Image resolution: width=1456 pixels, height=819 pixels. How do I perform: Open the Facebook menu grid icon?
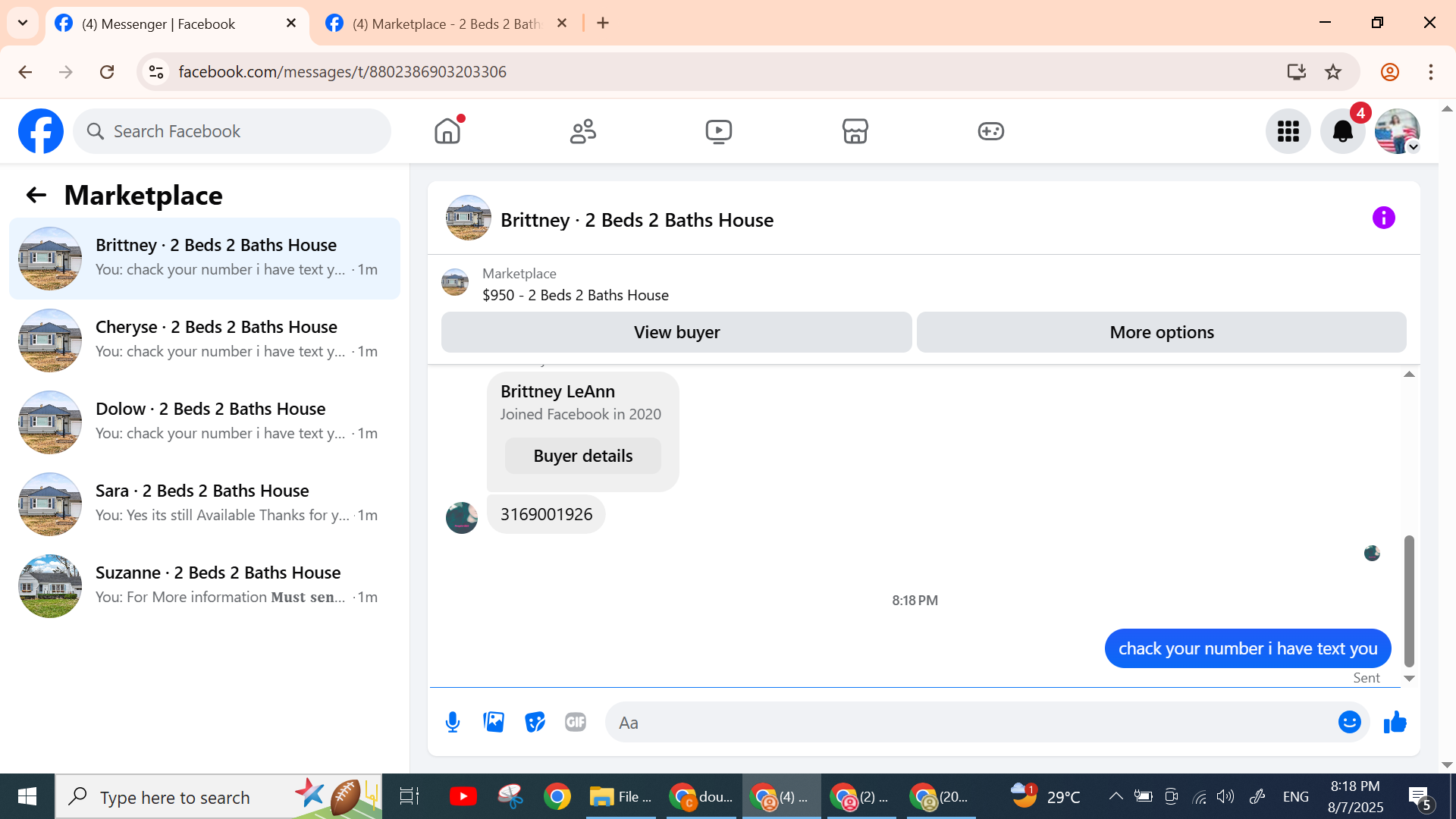click(1288, 131)
